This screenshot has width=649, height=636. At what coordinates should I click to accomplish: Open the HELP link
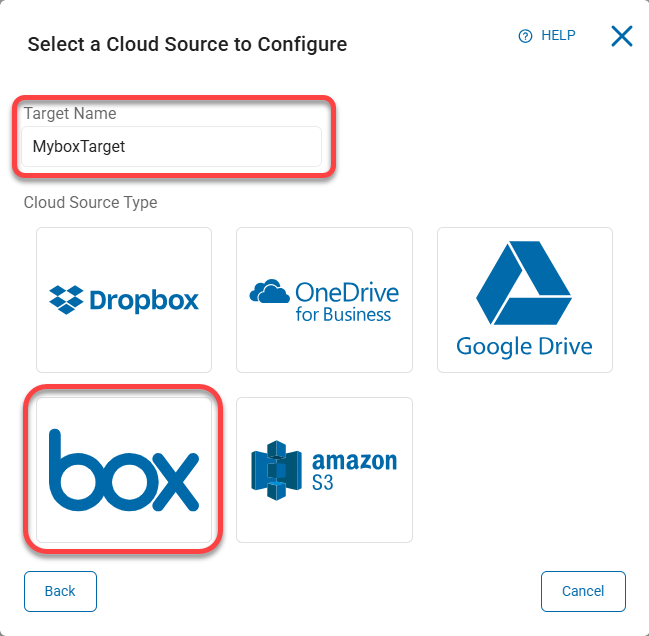pyautogui.click(x=558, y=36)
